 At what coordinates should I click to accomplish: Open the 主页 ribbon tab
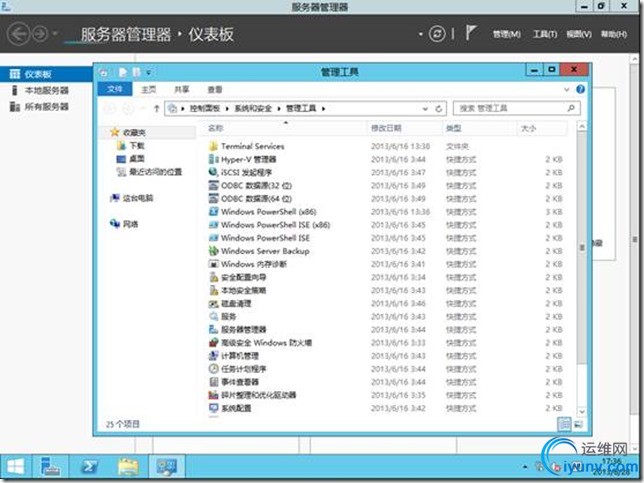point(149,89)
